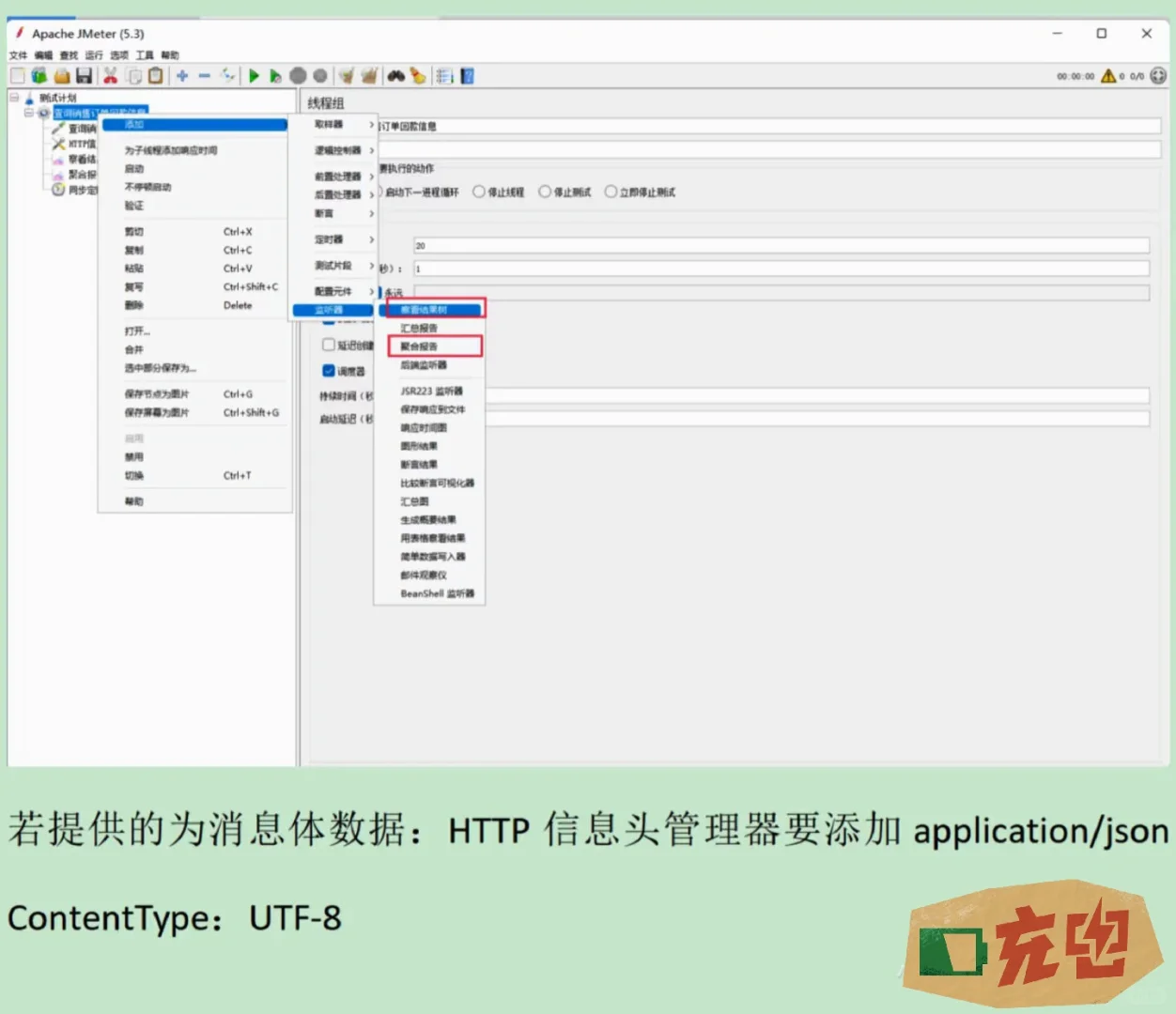1176x1014 pixels.
Task: Choose JSR223 监听器 from submenu
Action: (x=429, y=391)
